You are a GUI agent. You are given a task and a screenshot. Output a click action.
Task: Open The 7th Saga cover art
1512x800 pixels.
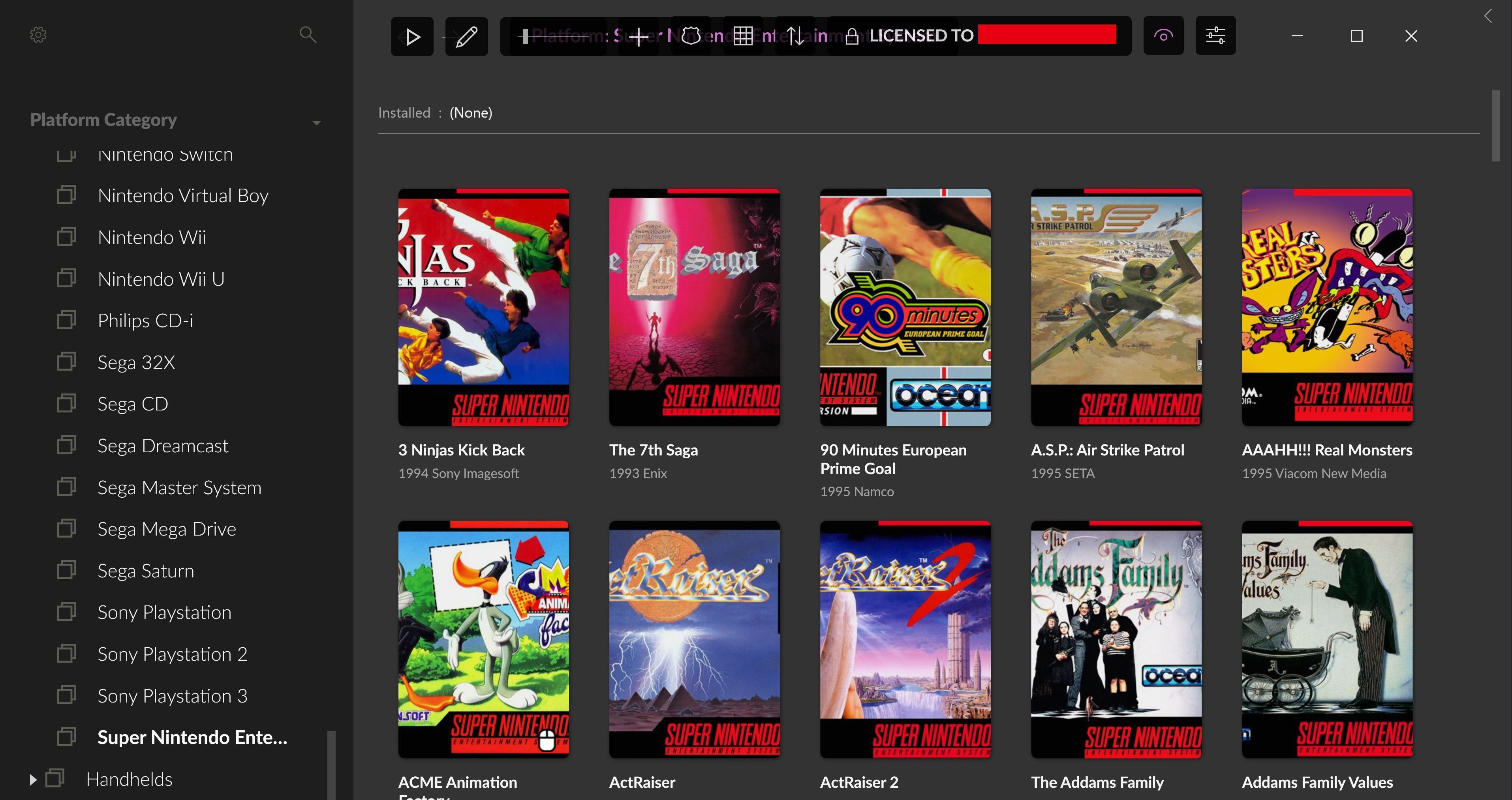694,307
